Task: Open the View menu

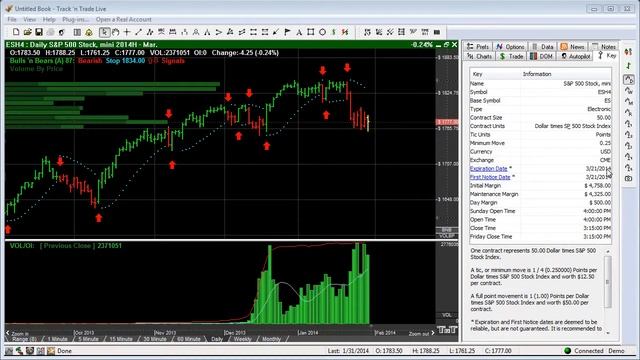Action: pyautogui.click(x=29, y=20)
